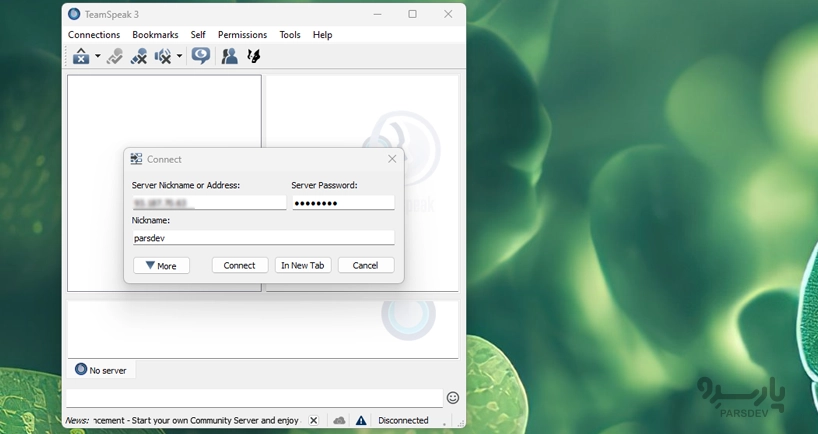Click the warning triangle status icon
Viewport: 818px width, 434px height.
click(360, 421)
